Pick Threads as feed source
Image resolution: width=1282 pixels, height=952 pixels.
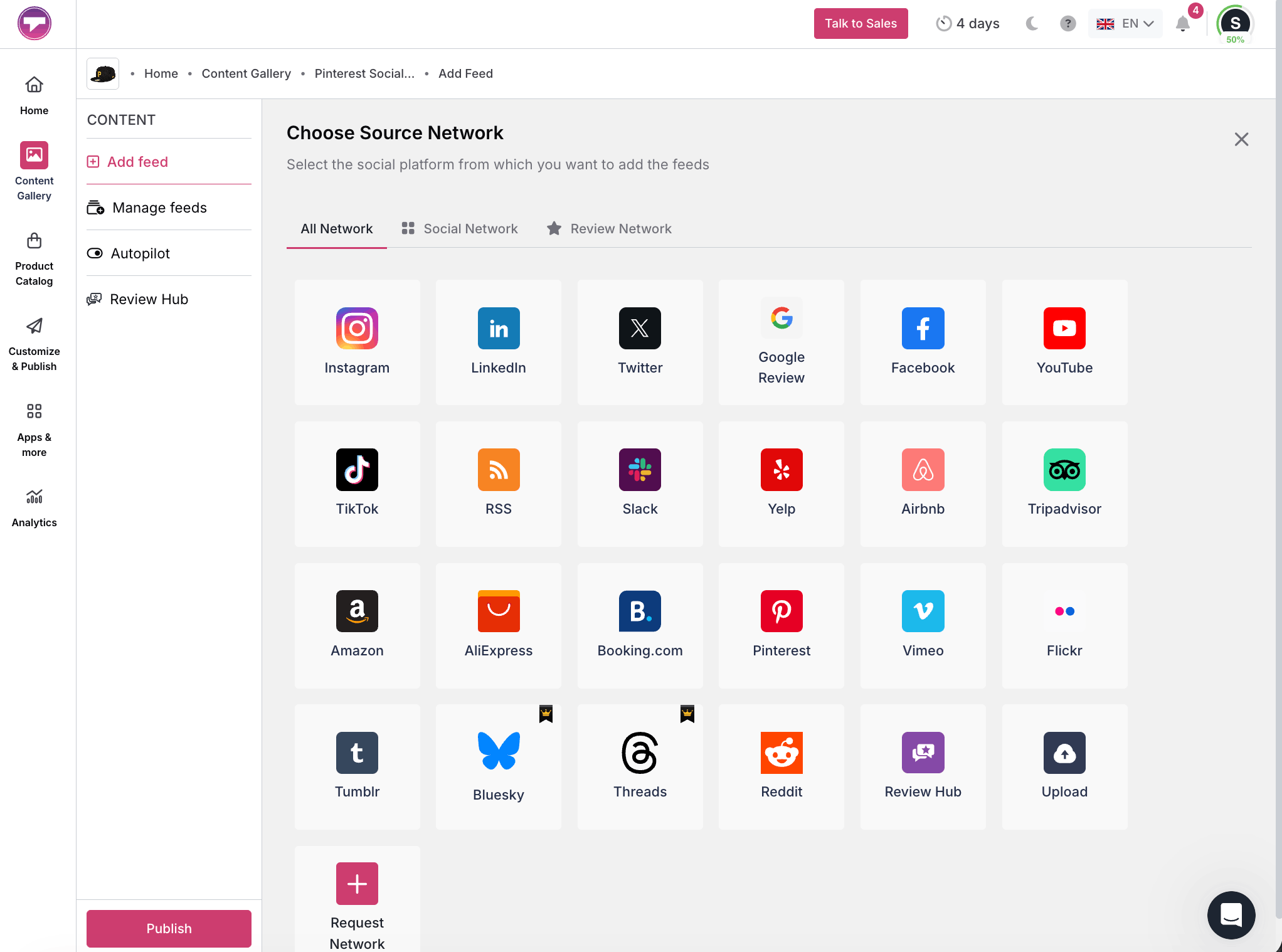[x=640, y=766]
